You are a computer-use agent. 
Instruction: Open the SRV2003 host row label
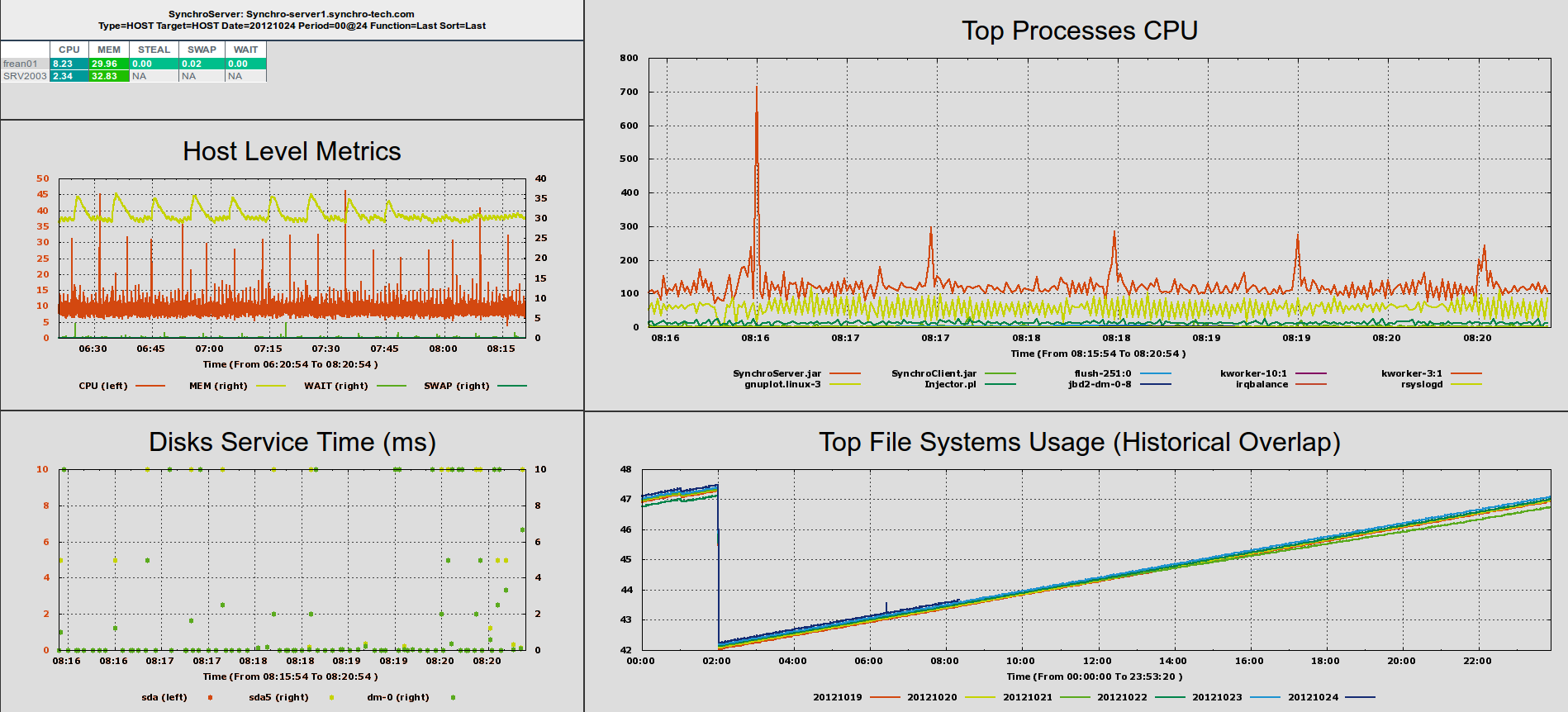[25, 76]
